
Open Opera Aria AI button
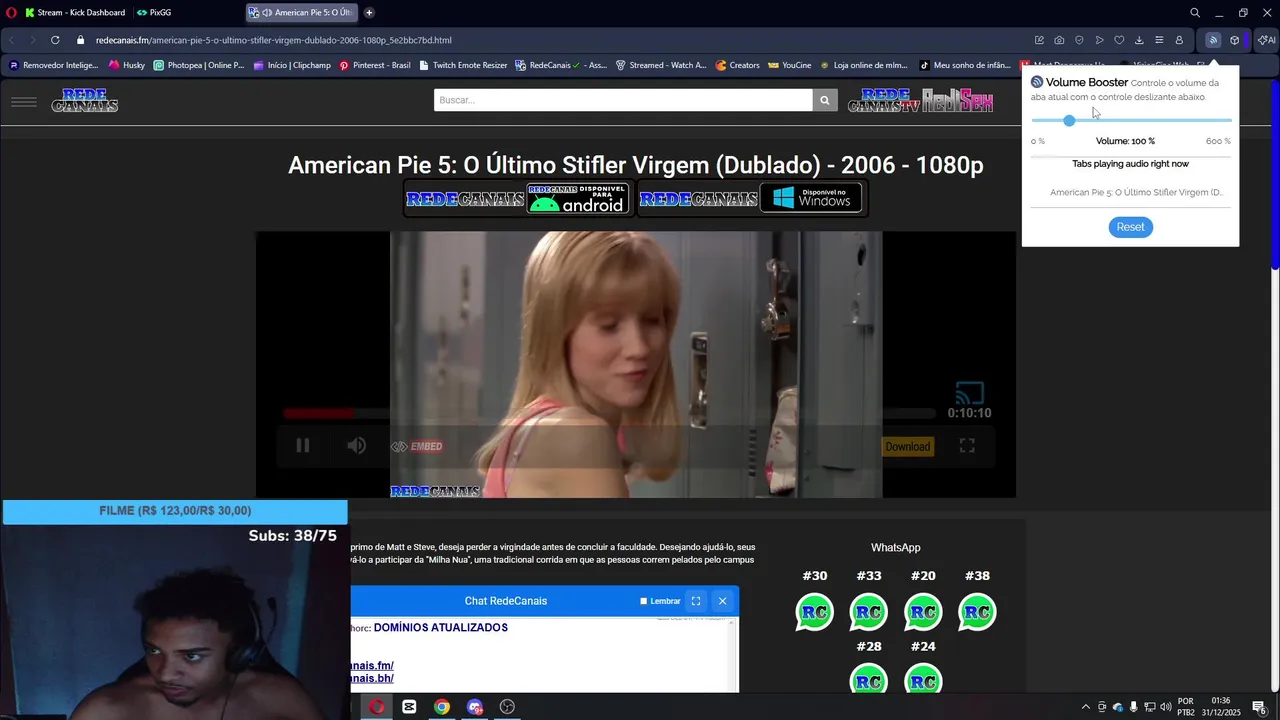coord(1267,40)
